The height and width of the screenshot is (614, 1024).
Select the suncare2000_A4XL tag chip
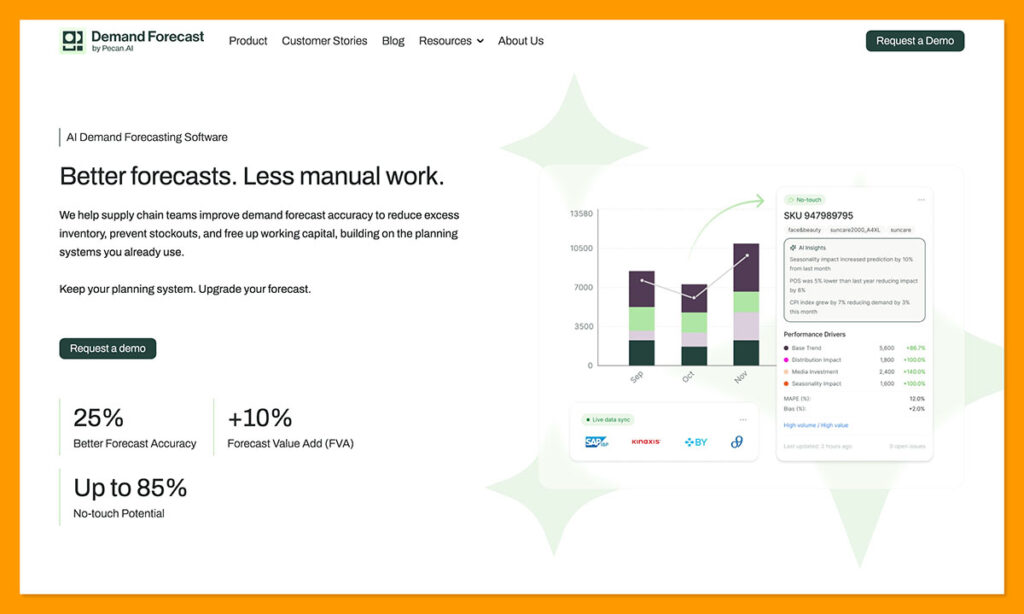855,230
